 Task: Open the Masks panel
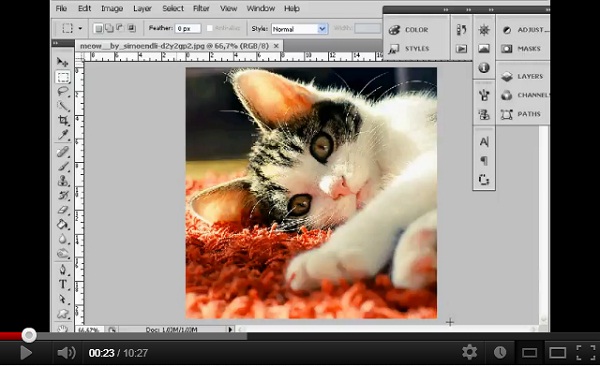tap(521, 49)
